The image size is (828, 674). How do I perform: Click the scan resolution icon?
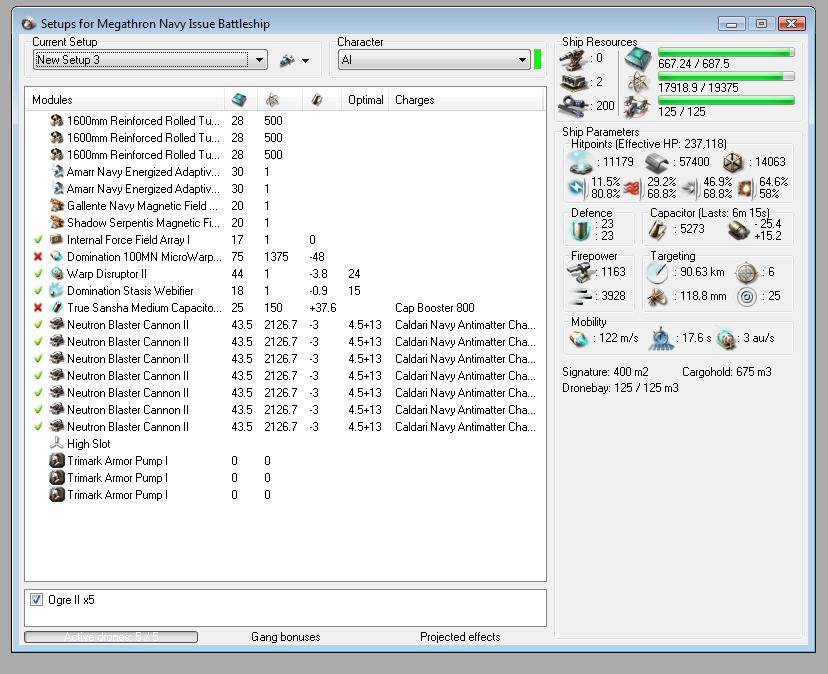pos(657,297)
